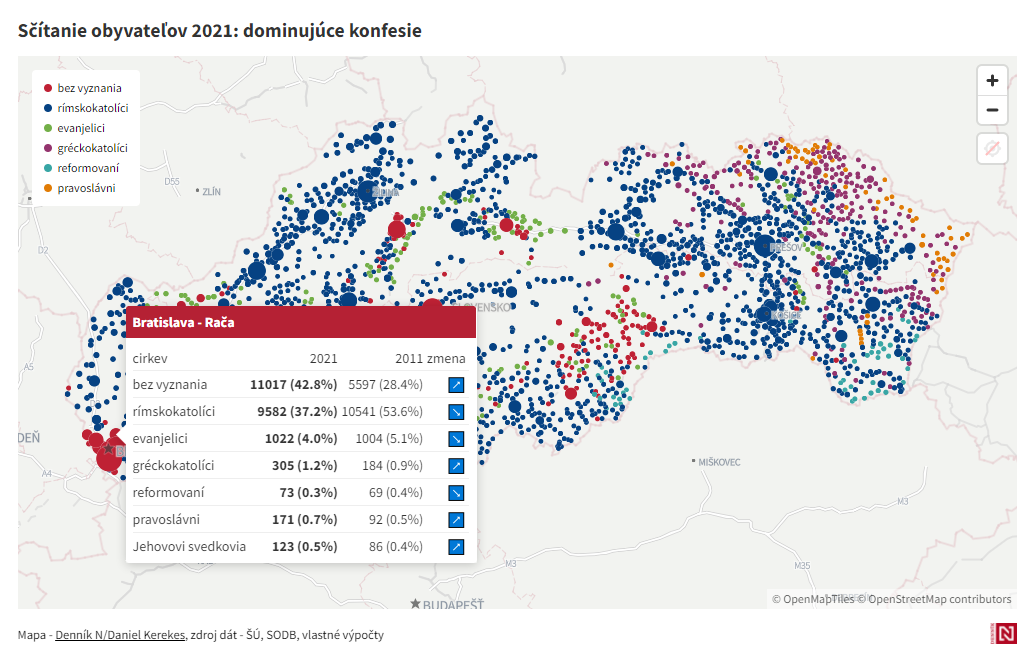Click the Bratislava - Rača tooltip header
This screenshot has height=663, width=1033.
[x=300, y=323]
